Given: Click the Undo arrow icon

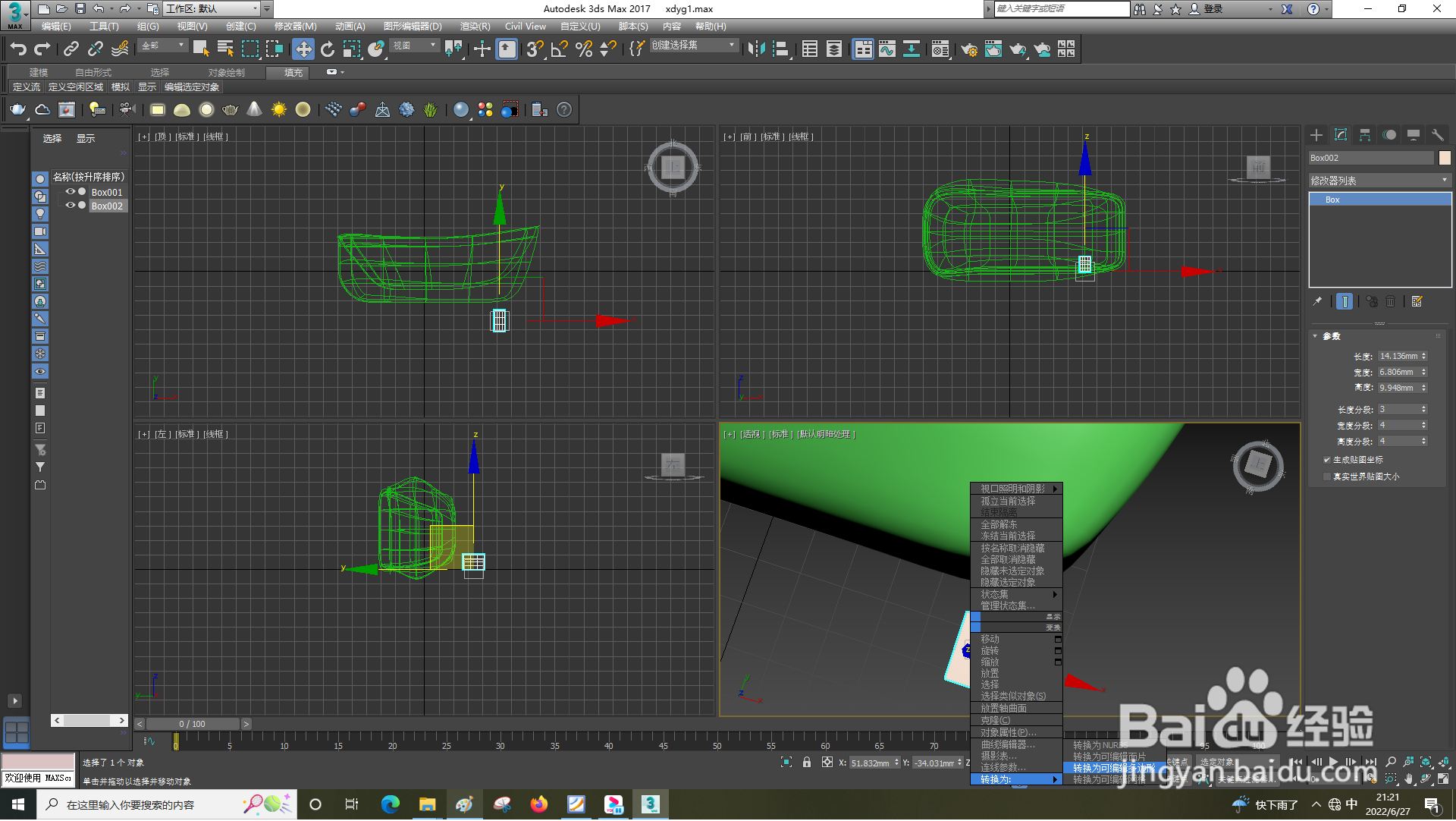Looking at the screenshot, I should point(17,49).
